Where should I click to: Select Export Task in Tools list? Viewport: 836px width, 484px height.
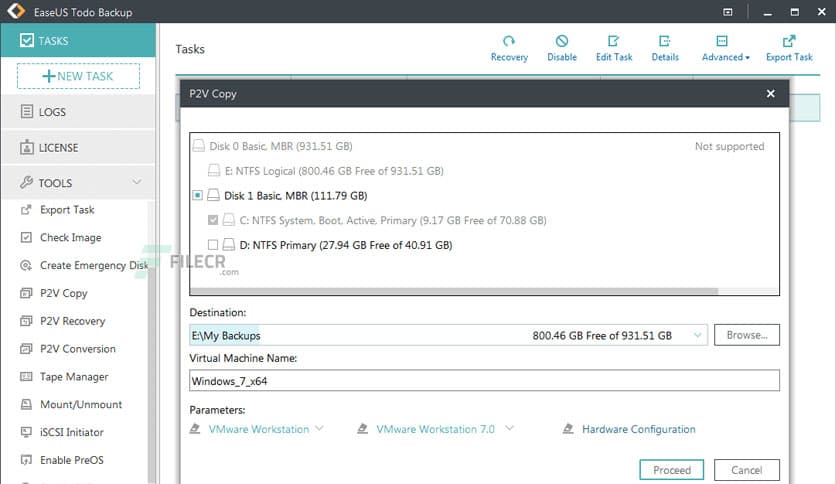coord(67,210)
